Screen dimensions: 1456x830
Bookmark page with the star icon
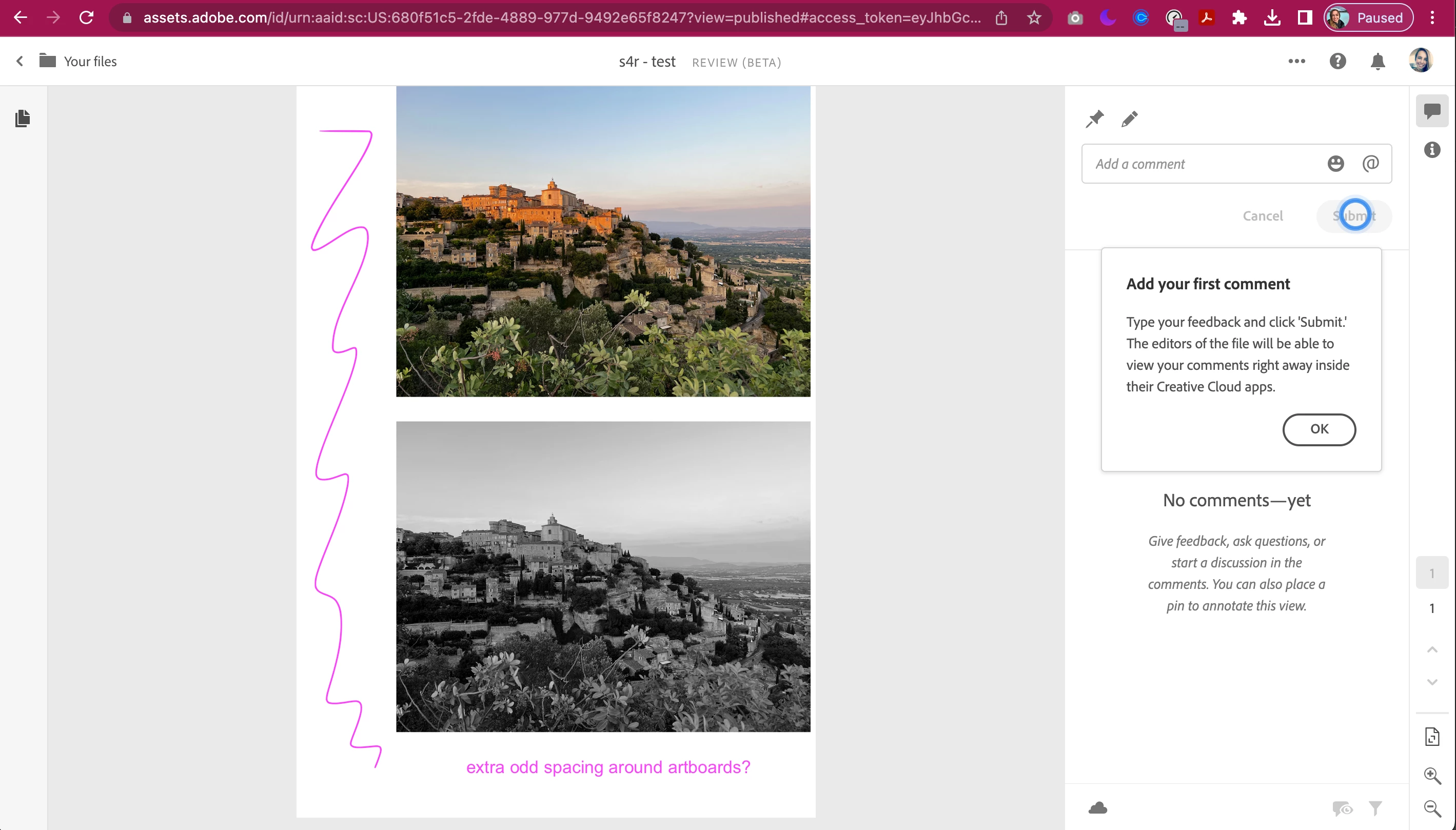pyautogui.click(x=1034, y=17)
